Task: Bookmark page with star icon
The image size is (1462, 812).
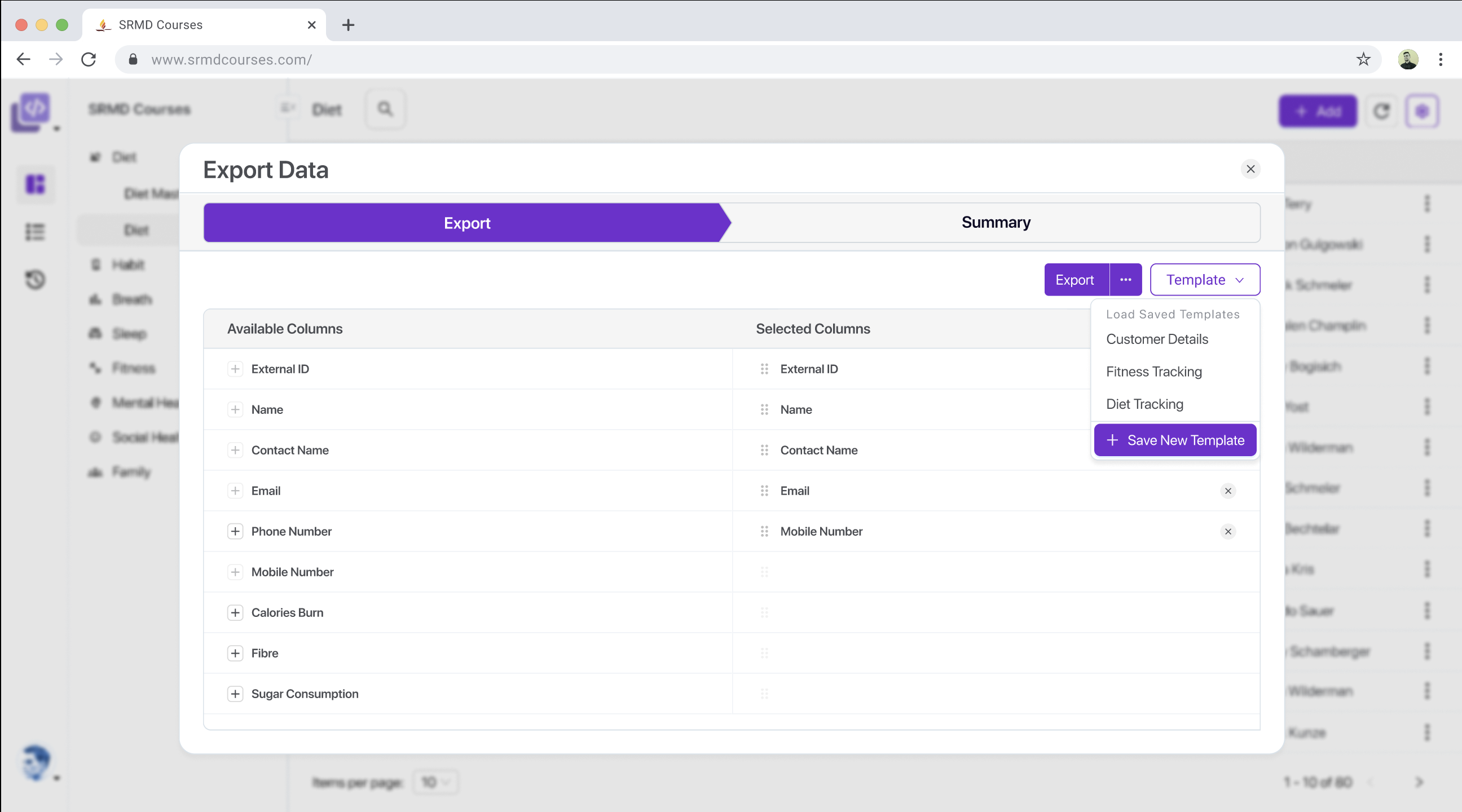Action: [x=1363, y=59]
